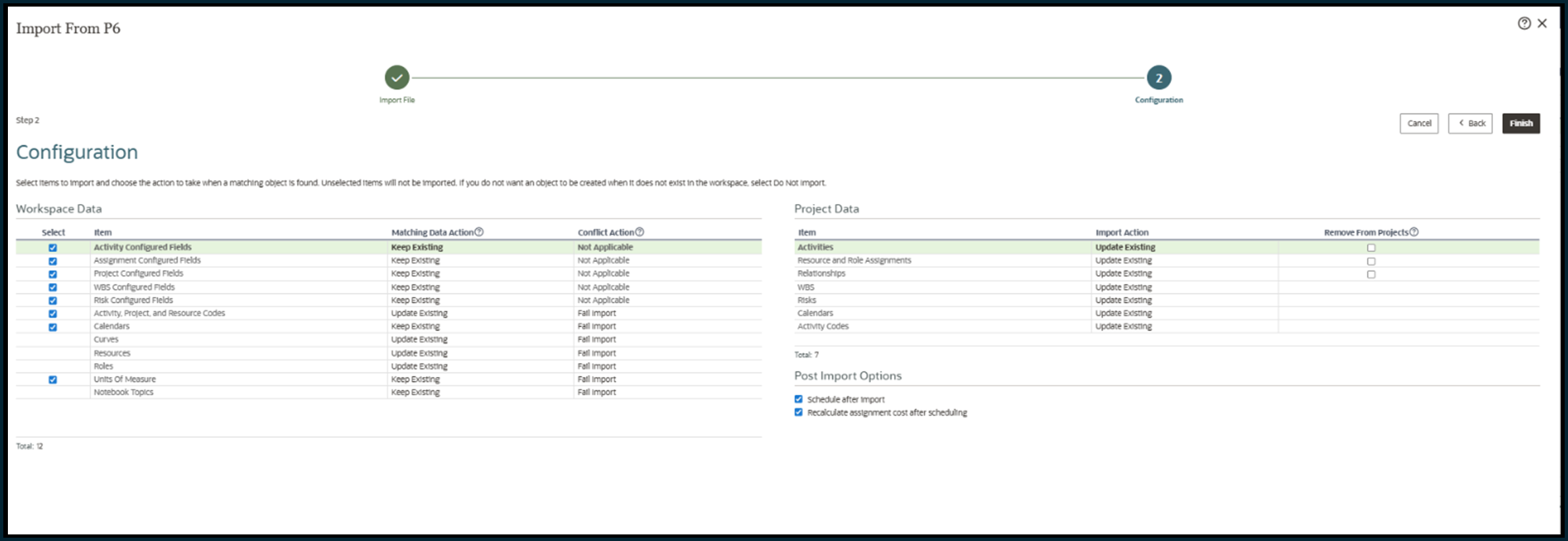Screen dimensions: 1568x541
Task: Check Remove From Projects for Resource and Role Assignments
Action: (1371, 261)
